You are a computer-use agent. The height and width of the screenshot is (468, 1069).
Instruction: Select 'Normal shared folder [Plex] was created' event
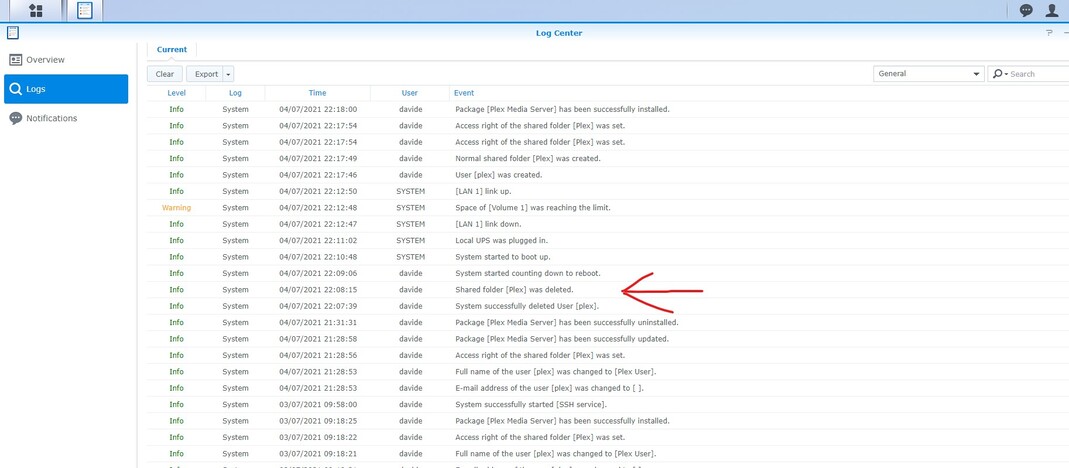(x=528, y=158)
